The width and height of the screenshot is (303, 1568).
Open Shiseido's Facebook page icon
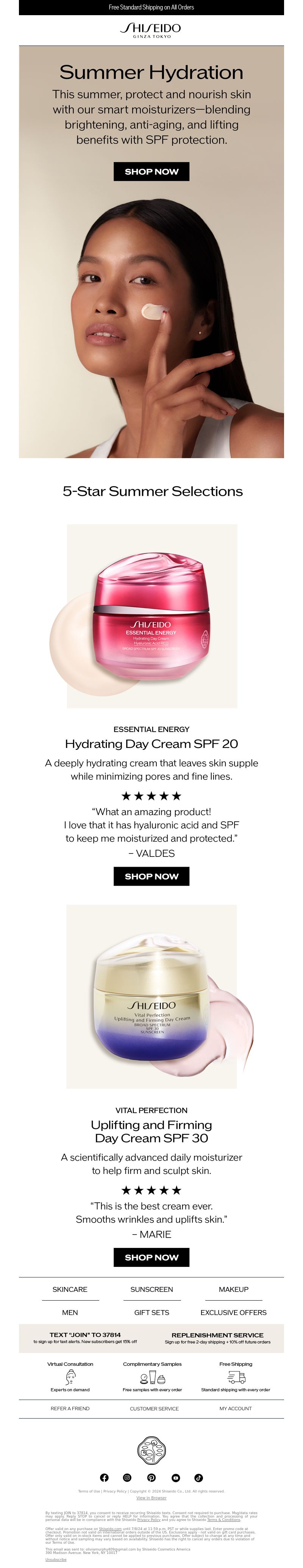104,1477
